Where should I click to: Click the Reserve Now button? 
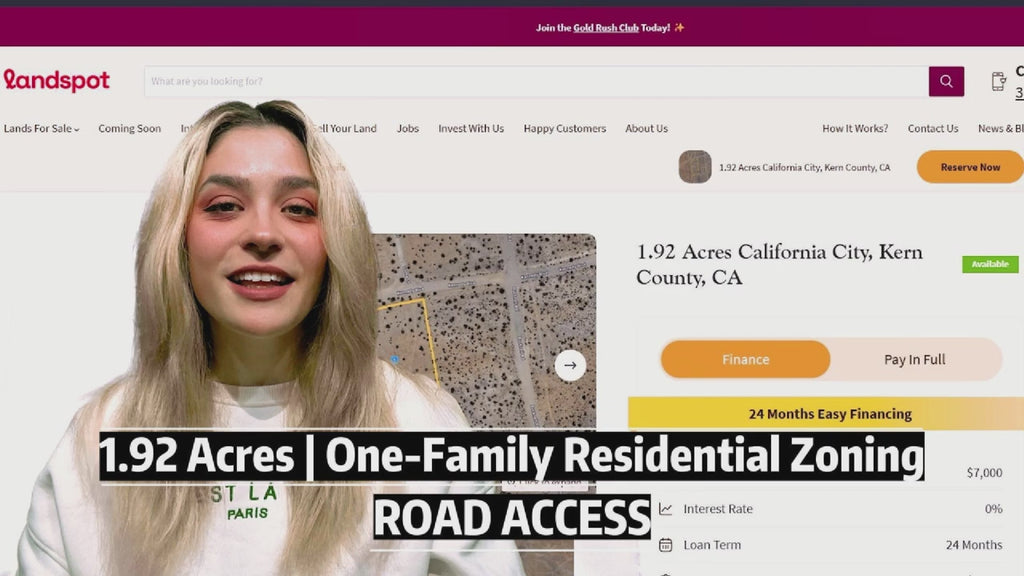[x=970, y=167]
